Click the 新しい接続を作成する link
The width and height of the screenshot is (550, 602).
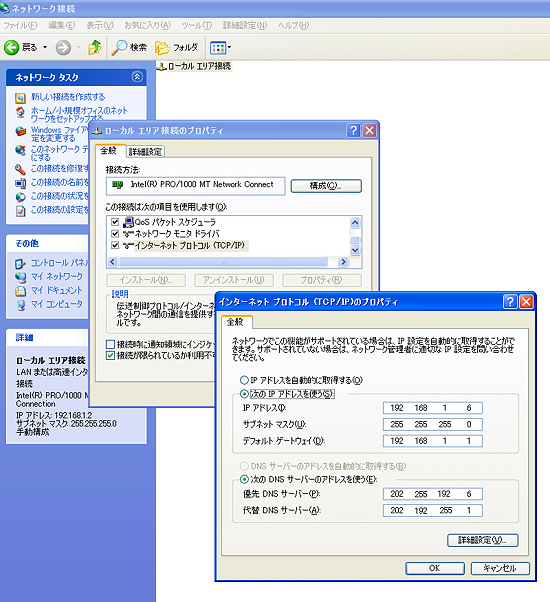[x=68, y=97]
